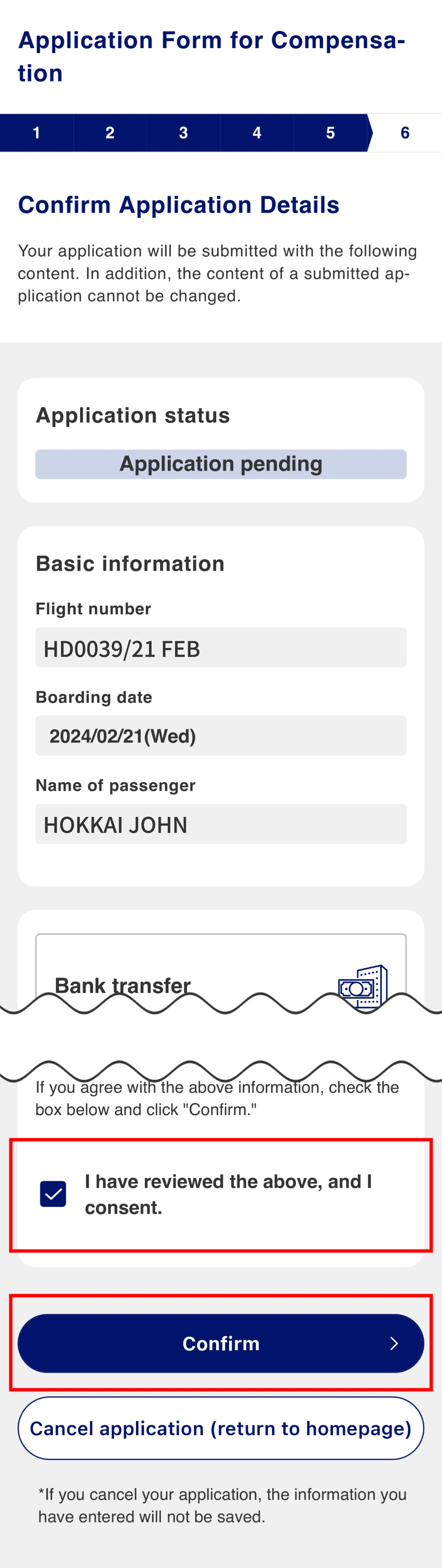Click the passenger name field HOKKAI JOHN

(x=221, y=824)
